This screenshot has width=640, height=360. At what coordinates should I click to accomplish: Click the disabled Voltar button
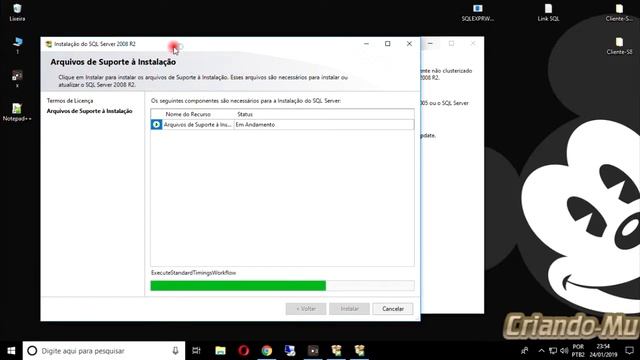point(306,309)
